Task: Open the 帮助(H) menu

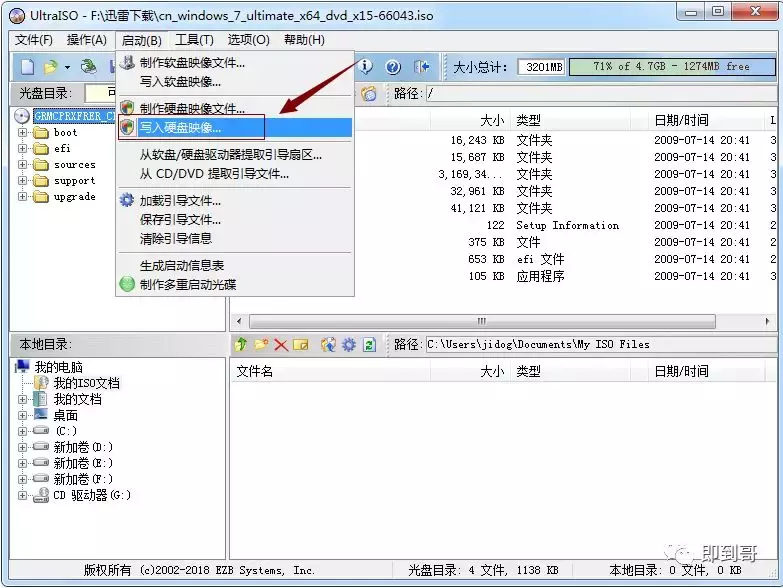Action: point(304,40)
